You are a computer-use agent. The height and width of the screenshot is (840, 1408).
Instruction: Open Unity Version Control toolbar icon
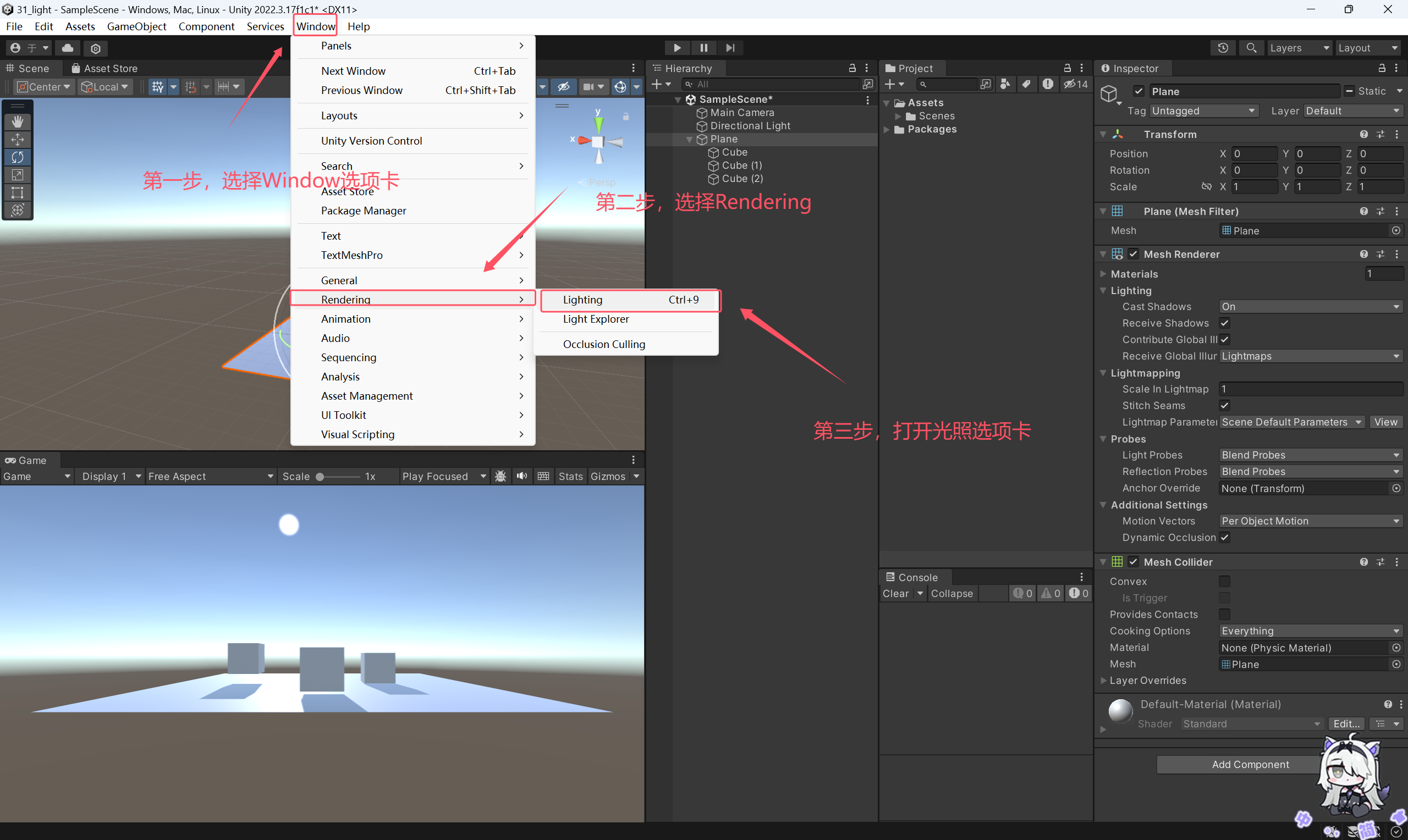[96, 49]
